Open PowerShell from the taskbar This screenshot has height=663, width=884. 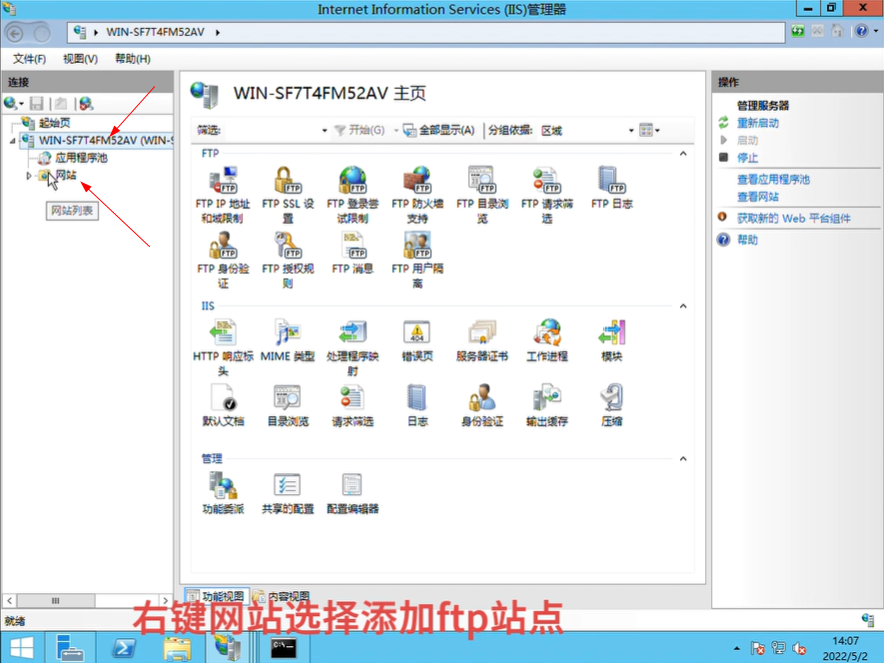(124, 648)
